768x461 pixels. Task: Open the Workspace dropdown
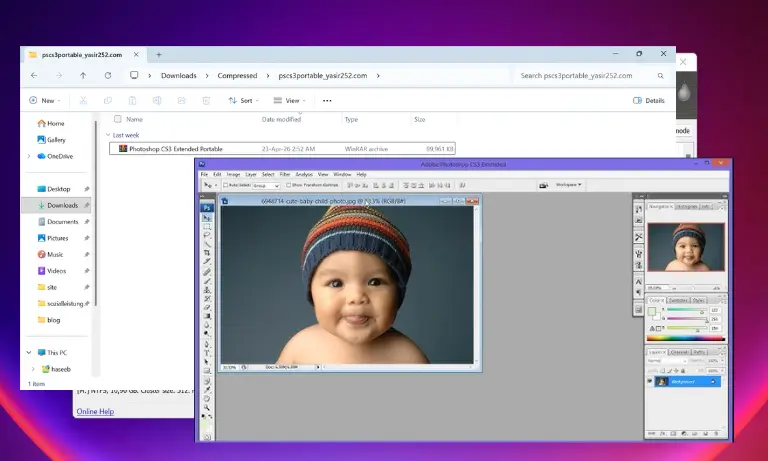568,185
